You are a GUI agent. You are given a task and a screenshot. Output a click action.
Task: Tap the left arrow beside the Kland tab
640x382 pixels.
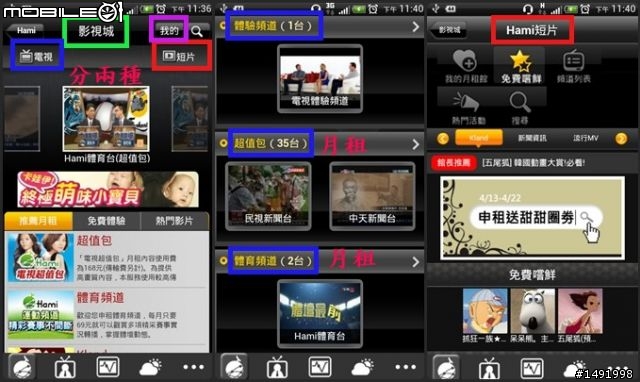(x=443, y=139)
